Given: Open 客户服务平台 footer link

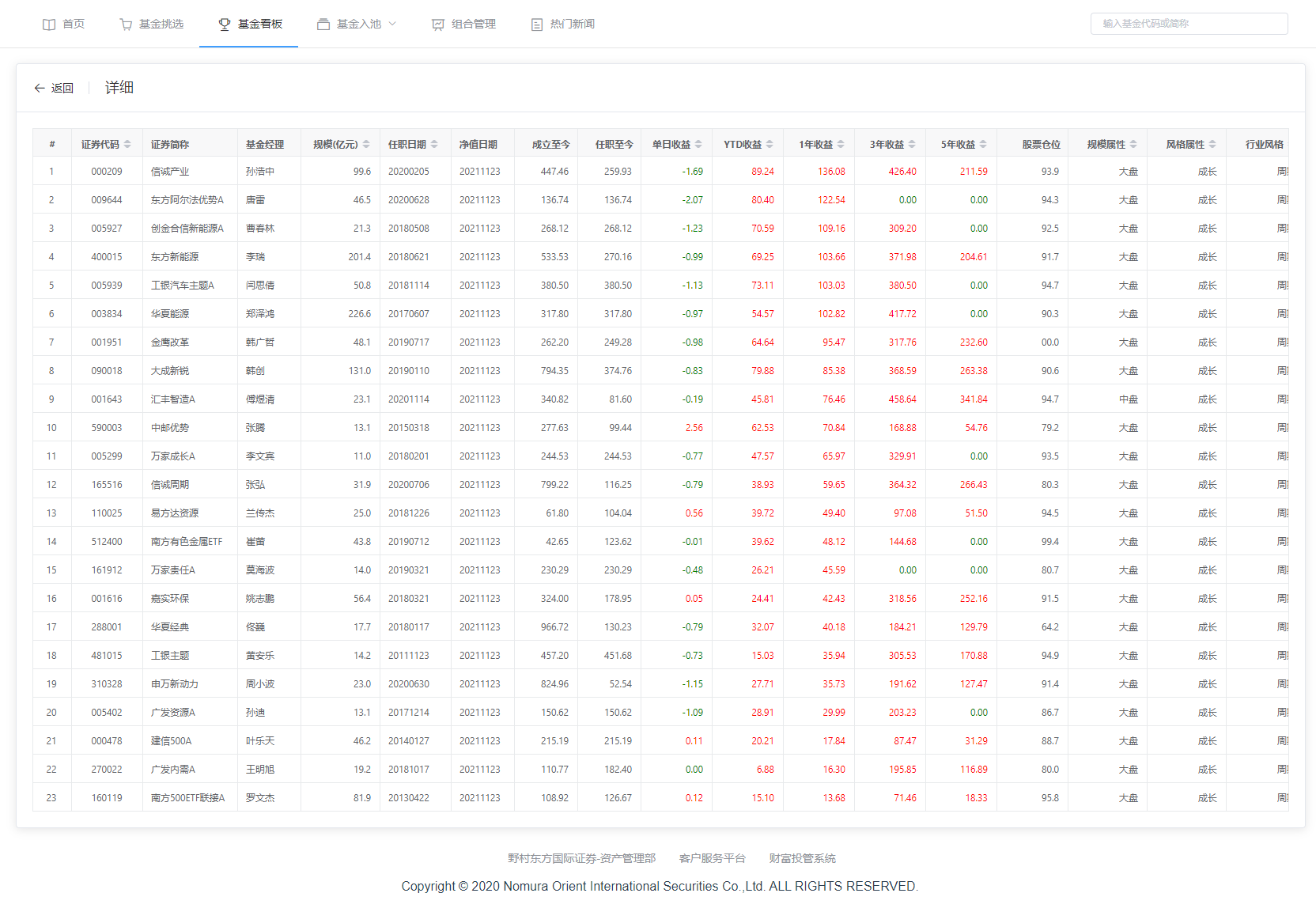Looking at the screenshot, I should (712, 858).
